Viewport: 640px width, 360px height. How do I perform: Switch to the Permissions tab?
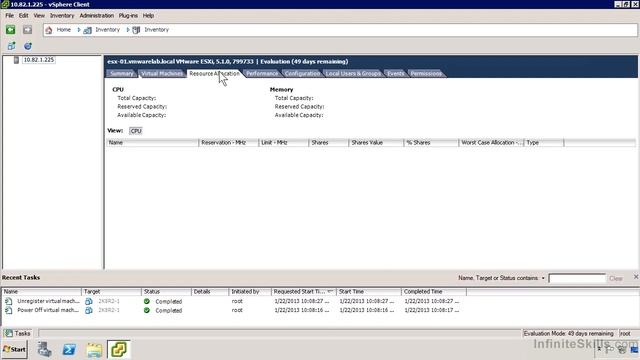[x=426, y=73]
